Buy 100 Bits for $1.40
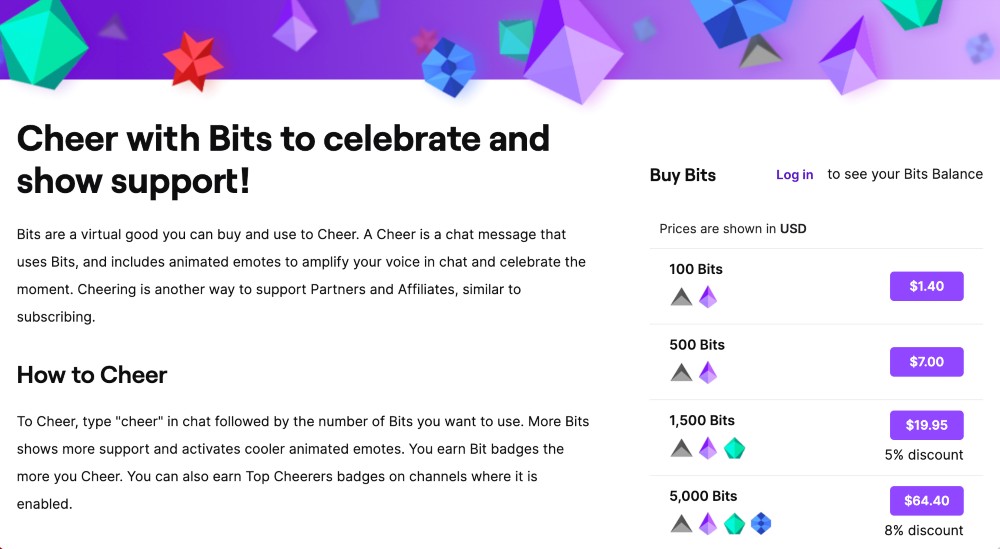1000x549 pixels. pyautogui.click(x=926, y=286)
